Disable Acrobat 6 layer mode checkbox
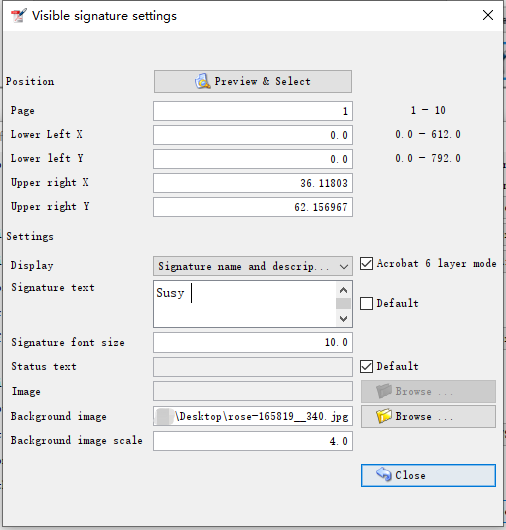 pos(366,263)
